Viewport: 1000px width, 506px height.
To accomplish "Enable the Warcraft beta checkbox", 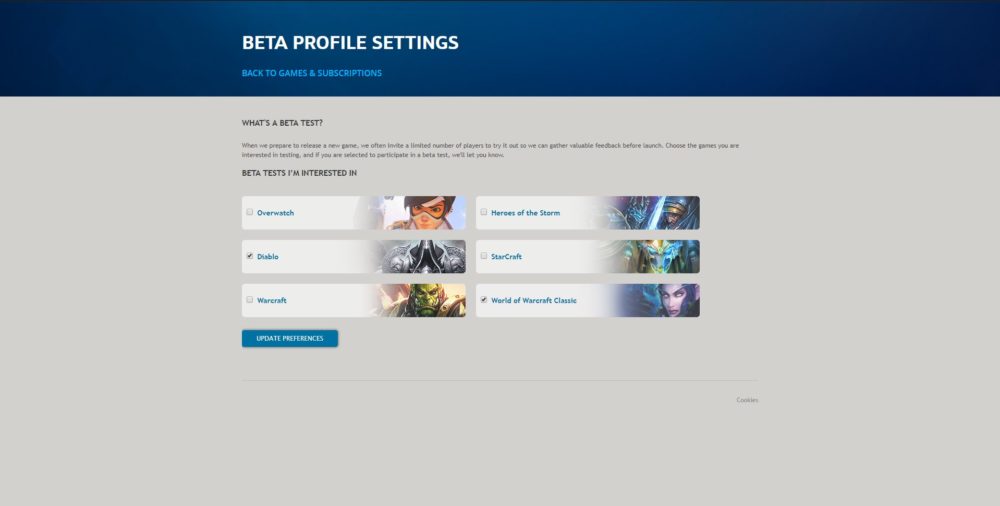I will 250,299.
